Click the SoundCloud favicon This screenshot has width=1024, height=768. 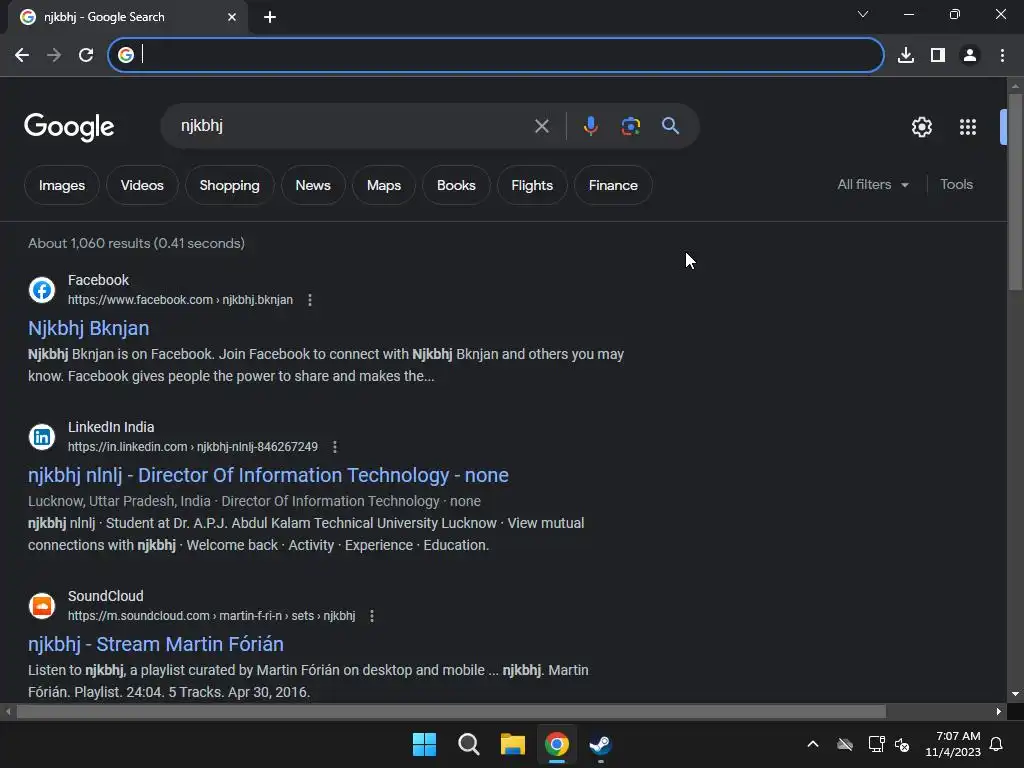pos(42,606)
